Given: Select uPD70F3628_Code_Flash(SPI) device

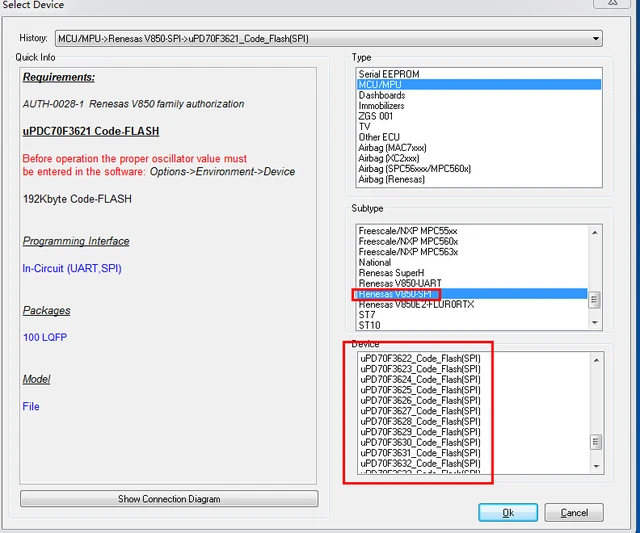Looking at the screenshot, I should pos(420,422).
